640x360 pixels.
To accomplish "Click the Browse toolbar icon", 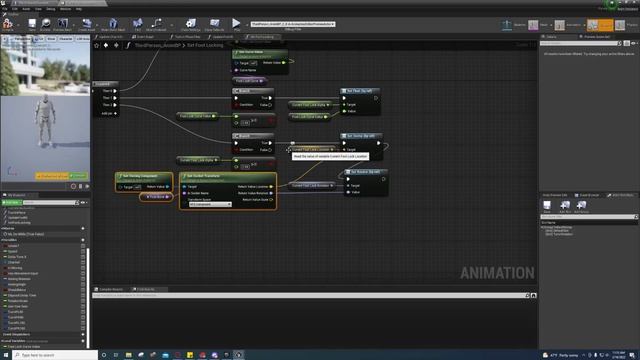I will point(45,24).
